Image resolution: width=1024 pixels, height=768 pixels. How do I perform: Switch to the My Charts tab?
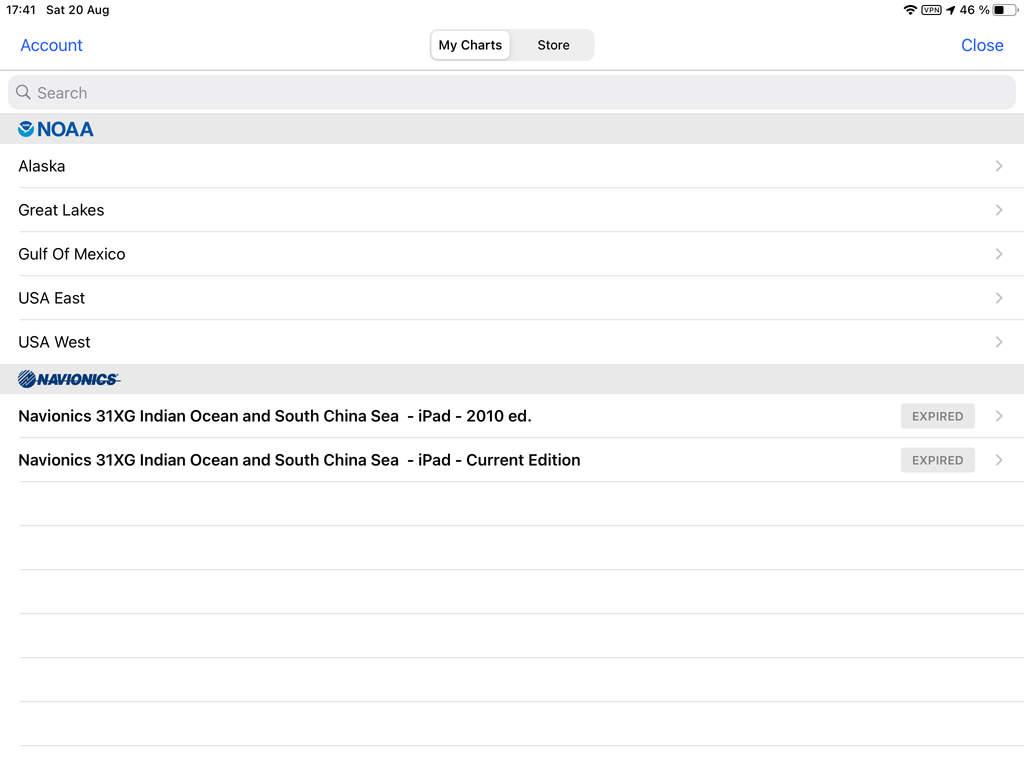point(470,45)
